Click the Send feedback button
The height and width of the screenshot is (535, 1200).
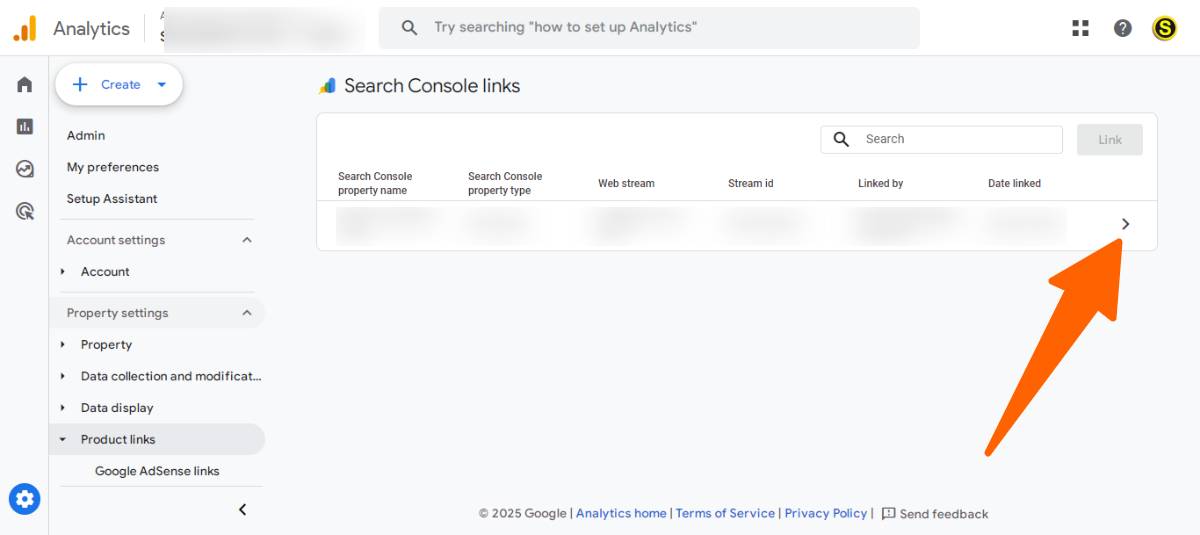click(935, 514)
